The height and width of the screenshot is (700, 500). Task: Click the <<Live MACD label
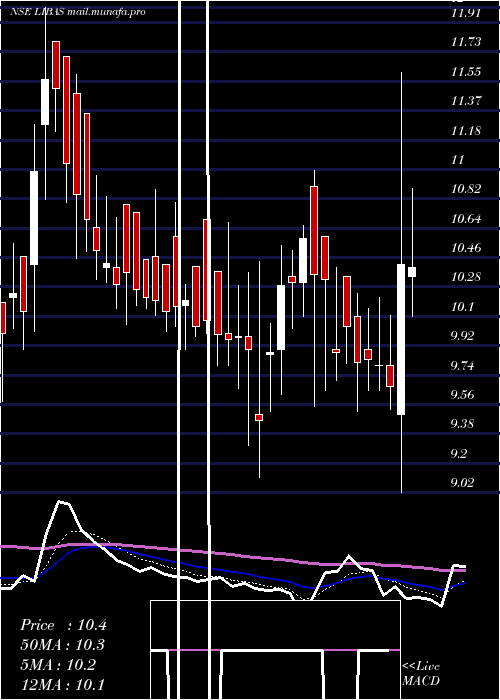point(421,673)
